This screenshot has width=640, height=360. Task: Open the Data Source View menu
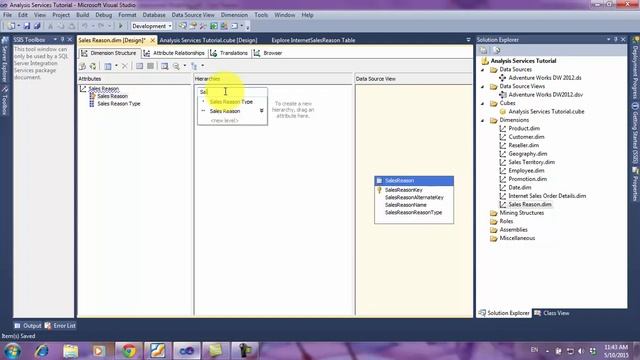[193, 15]
